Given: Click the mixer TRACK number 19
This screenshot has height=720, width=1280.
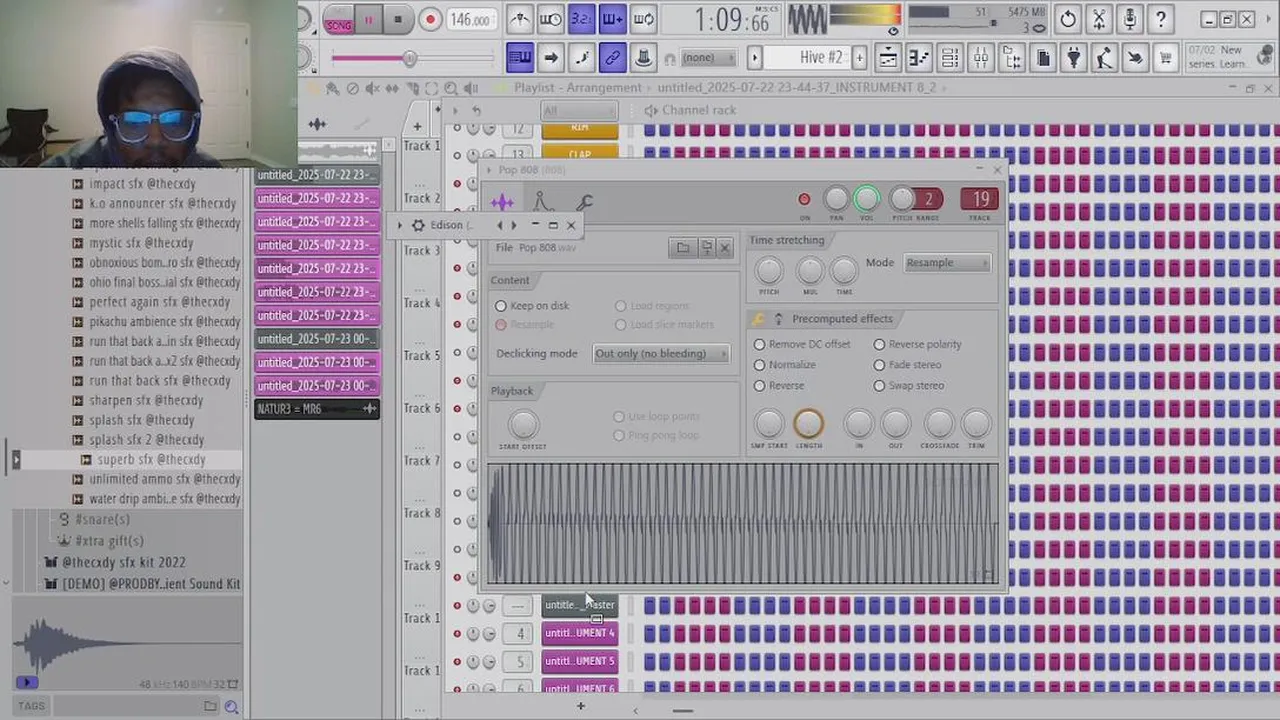Looking at the screenshot, I should click(x=980, y=199).
